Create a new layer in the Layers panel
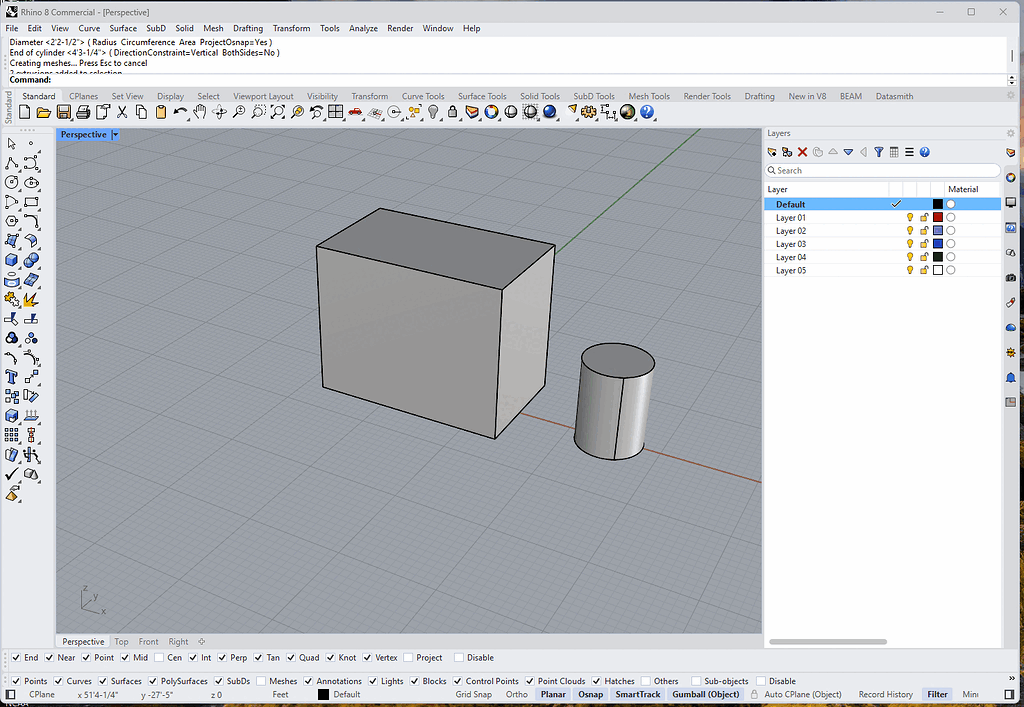The image size is (1024, 707). [x=772, y=151]
